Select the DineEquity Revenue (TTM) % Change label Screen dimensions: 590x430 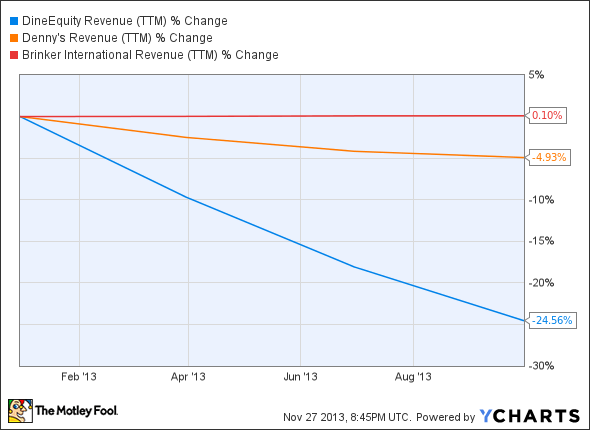click(125, 21)
